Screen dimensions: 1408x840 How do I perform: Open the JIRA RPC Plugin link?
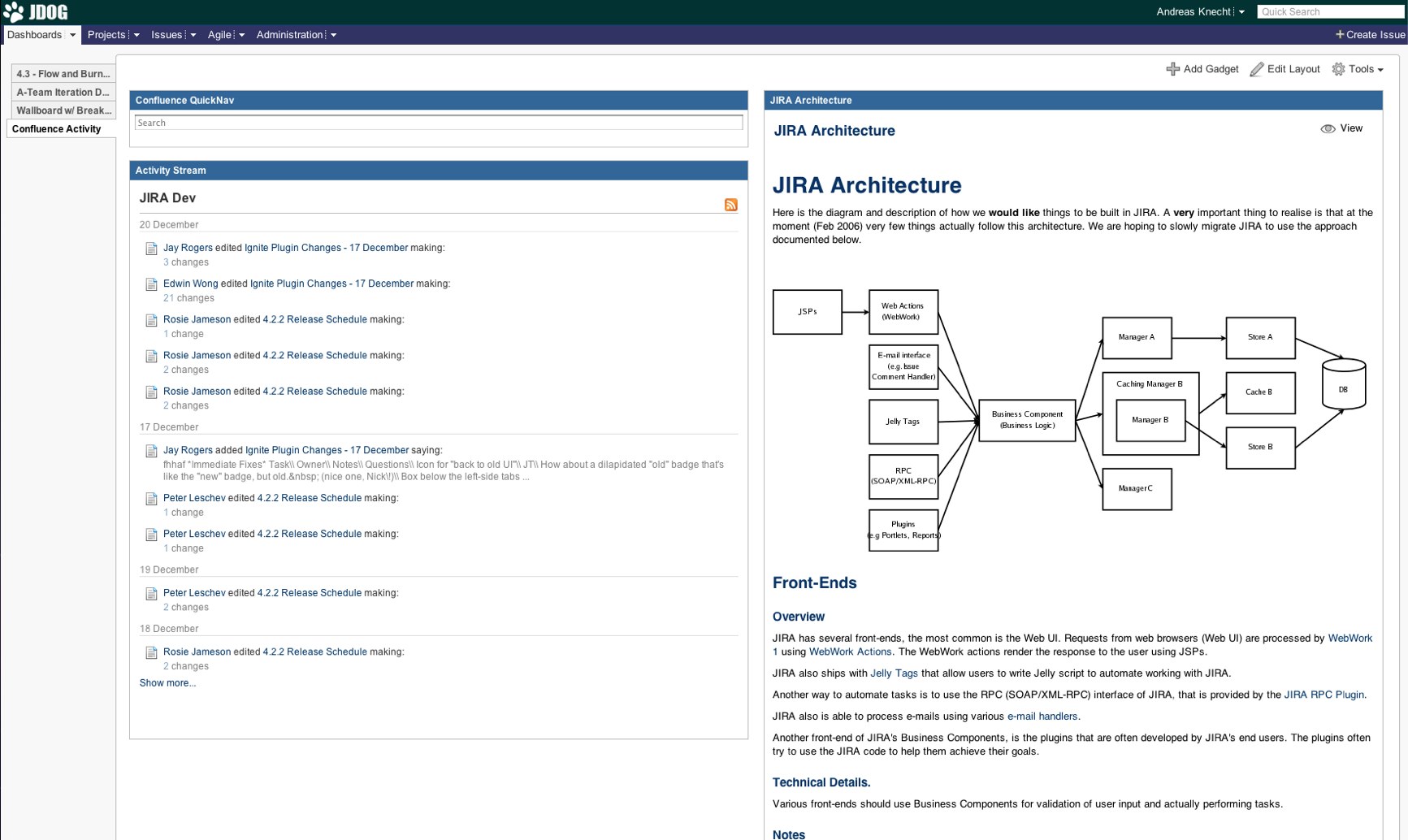click(x=1324, y=695)
